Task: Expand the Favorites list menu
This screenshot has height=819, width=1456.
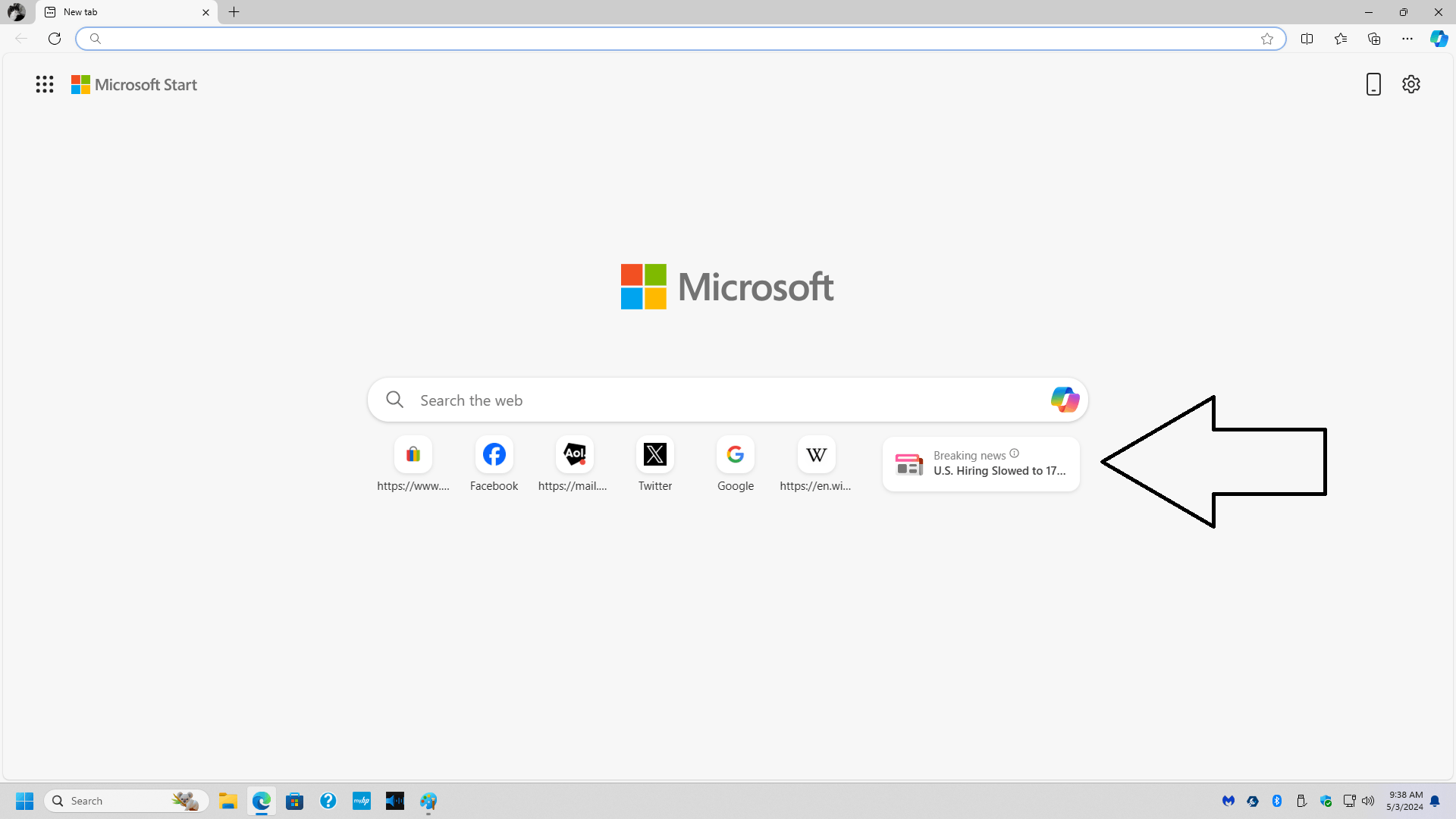Action: (x=1340, y=39)
